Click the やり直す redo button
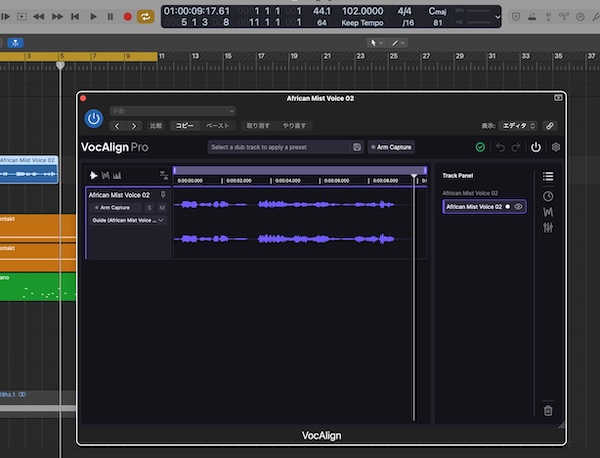The image size is (600, 458). click(x=294, y=126)
